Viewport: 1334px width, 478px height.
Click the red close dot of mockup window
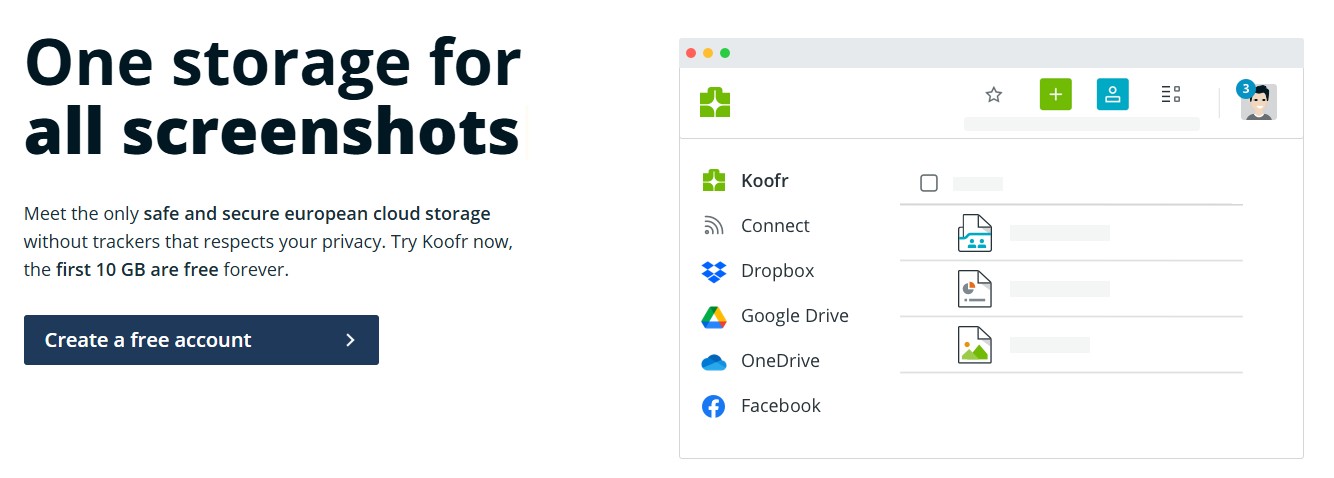tap(691, 53)
